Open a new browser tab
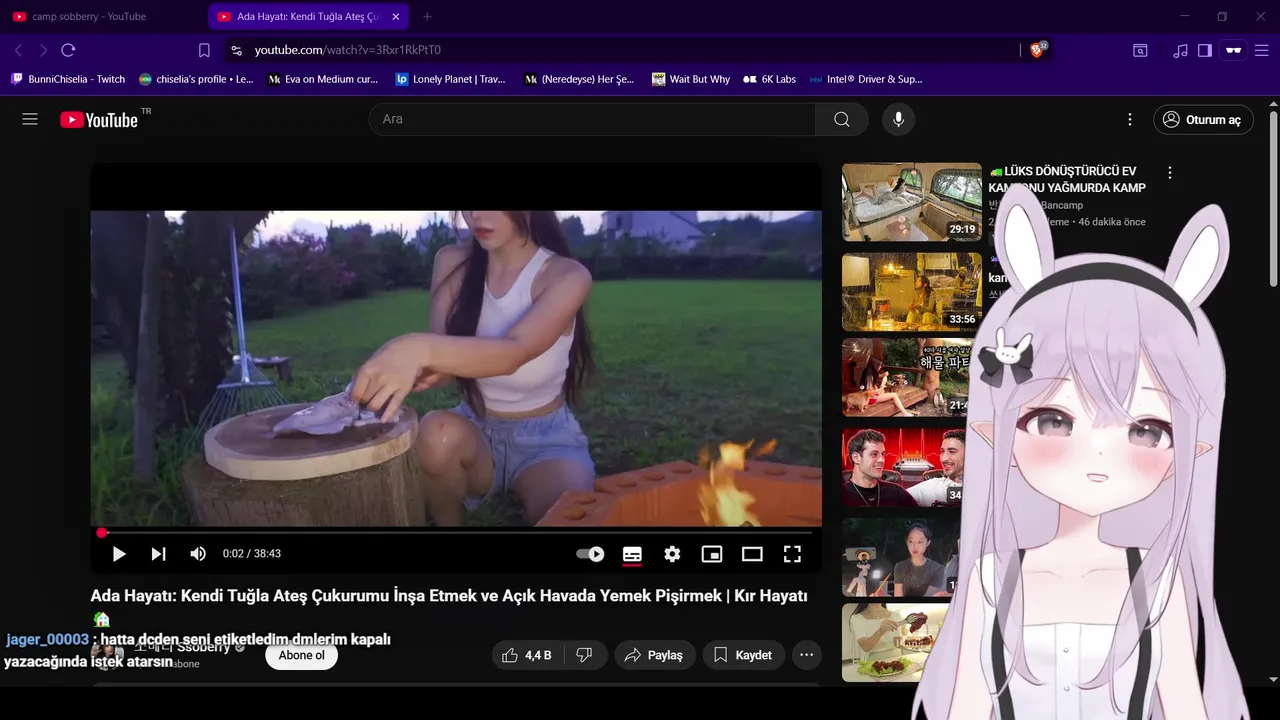 [x=427, y=17]
